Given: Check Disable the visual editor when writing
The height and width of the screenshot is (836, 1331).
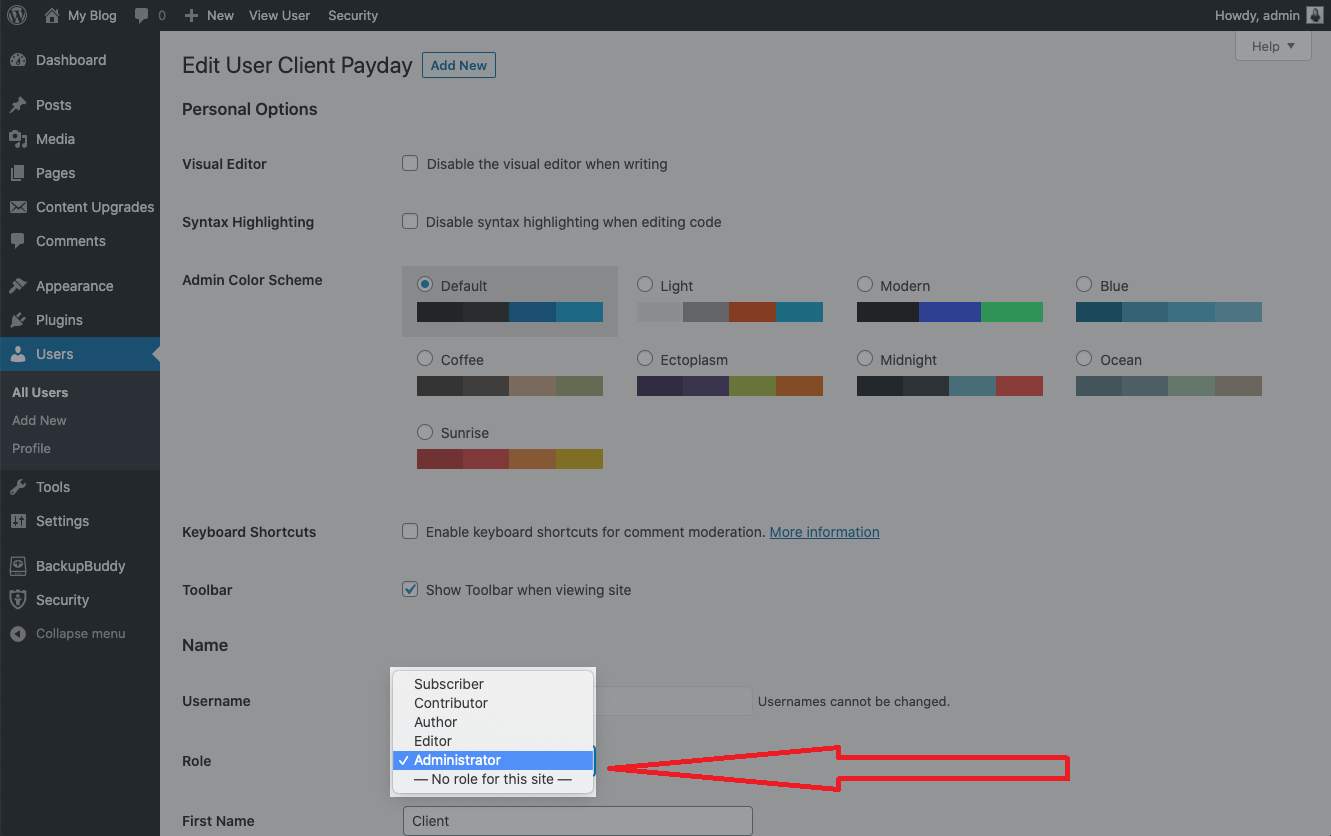Looking at the screenshot, I should 410,163.
